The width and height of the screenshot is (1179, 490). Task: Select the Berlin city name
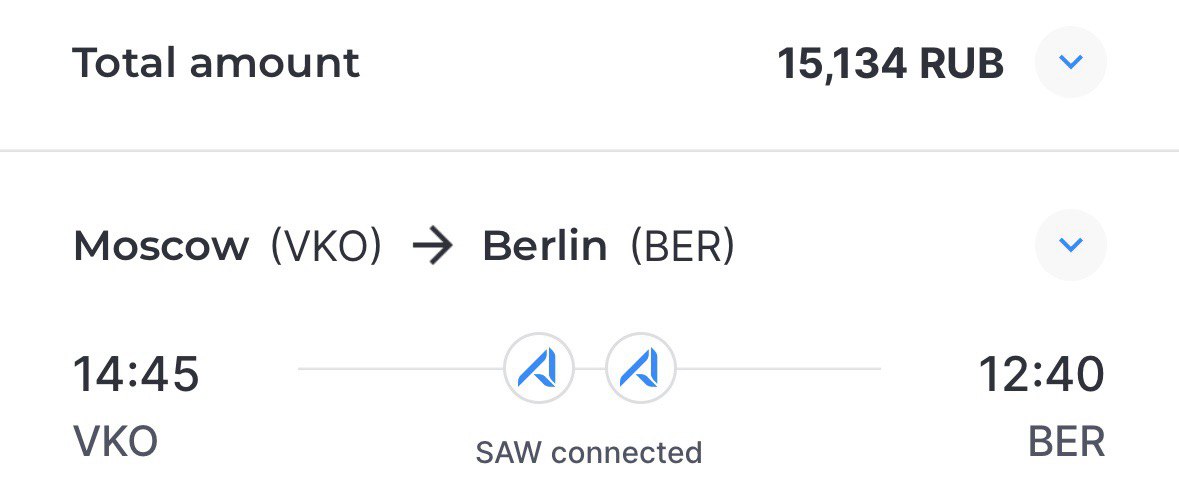point(544,246)
